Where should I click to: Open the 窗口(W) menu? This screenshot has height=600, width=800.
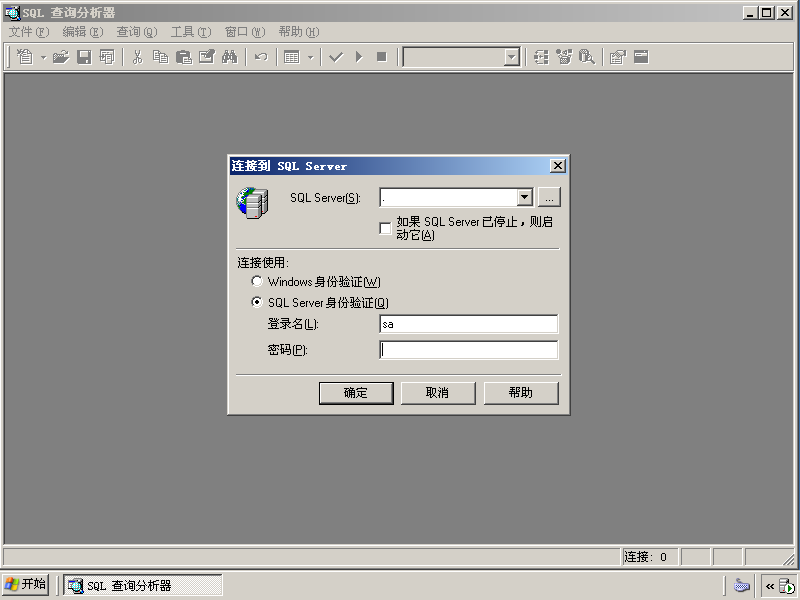245,32
